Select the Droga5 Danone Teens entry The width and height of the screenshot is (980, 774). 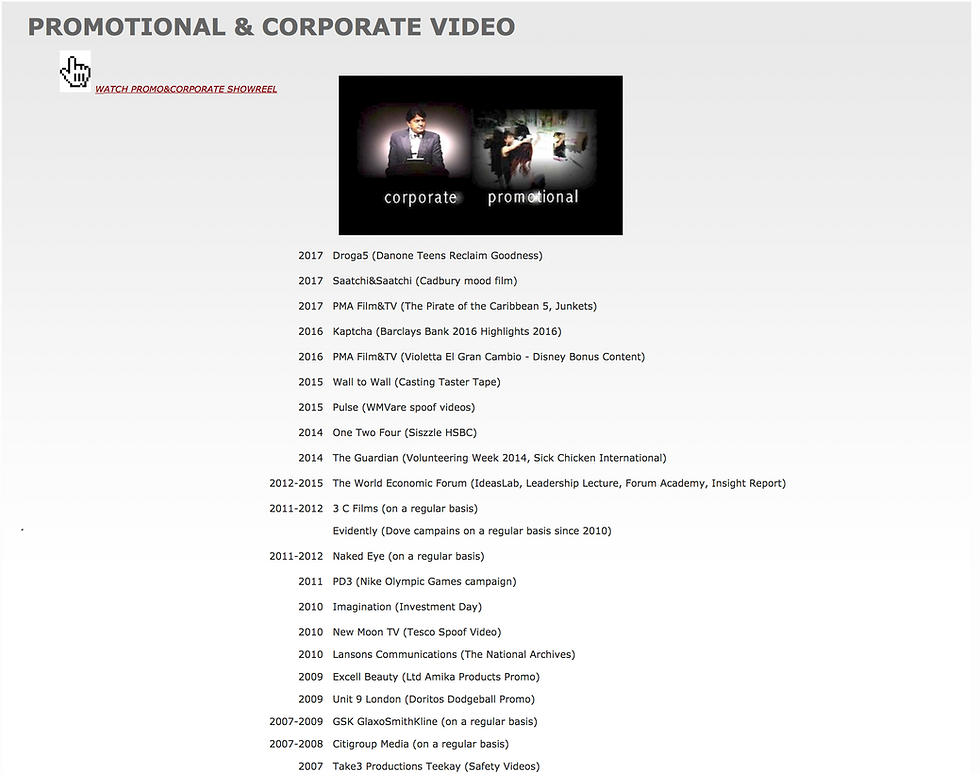(x=438, y=256)
